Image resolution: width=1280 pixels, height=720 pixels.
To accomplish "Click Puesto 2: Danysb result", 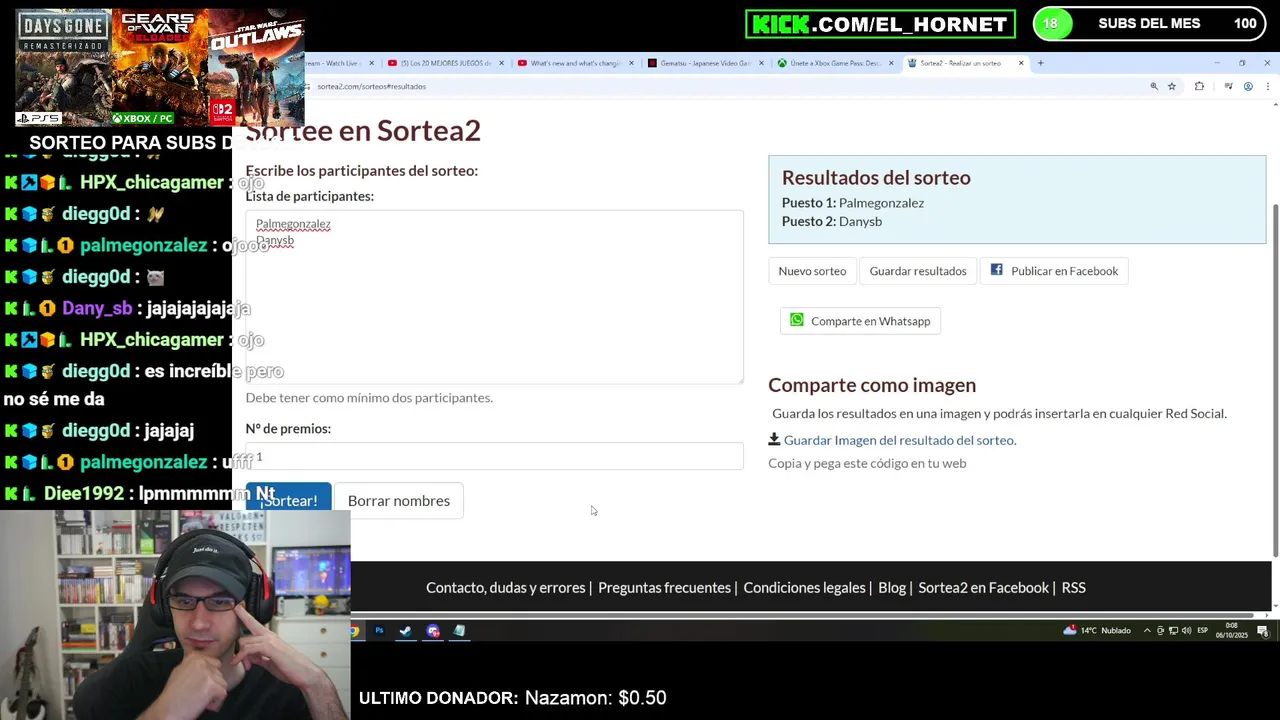I will pyautogui.click(x=832, y=221).
